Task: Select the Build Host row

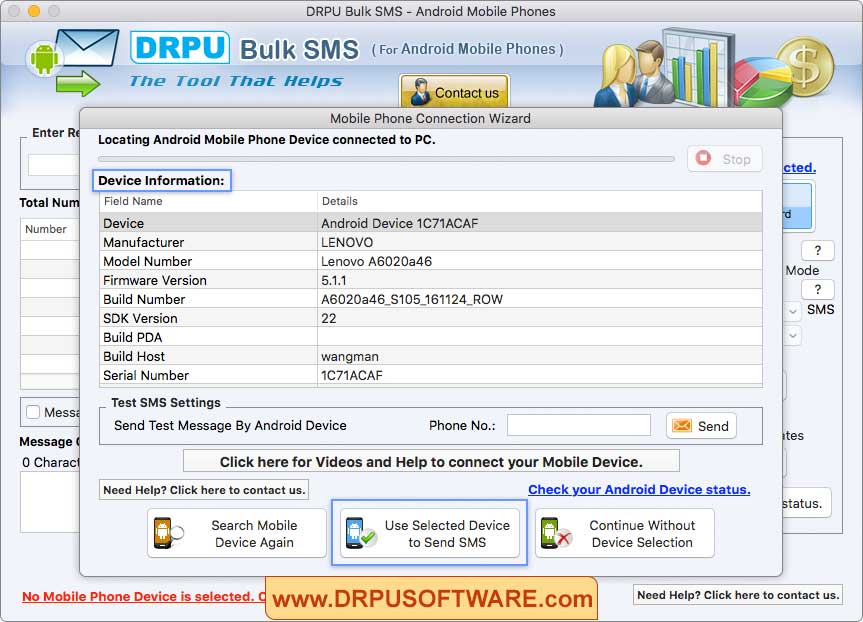Action: coord(431,356)
